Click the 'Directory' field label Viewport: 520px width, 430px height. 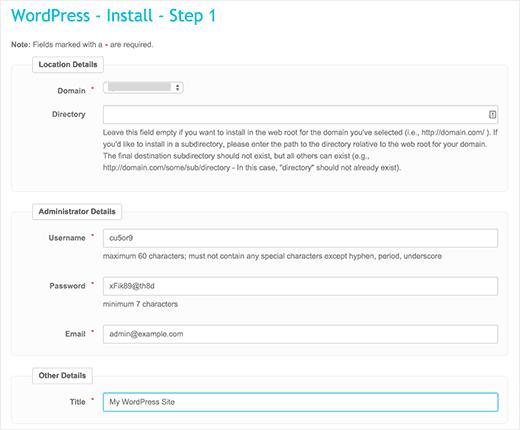pos(69,114)
